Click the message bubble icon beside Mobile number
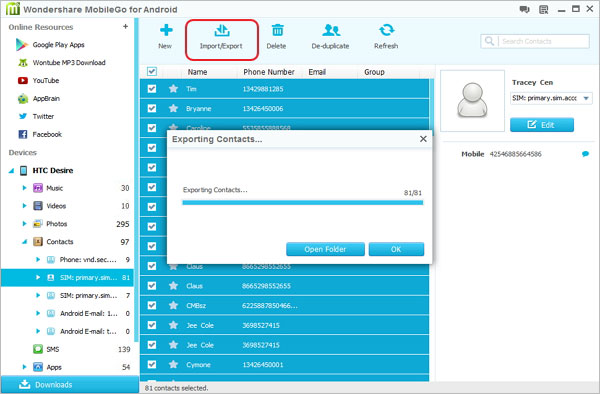The image size is (600, 394). point(585,154)
